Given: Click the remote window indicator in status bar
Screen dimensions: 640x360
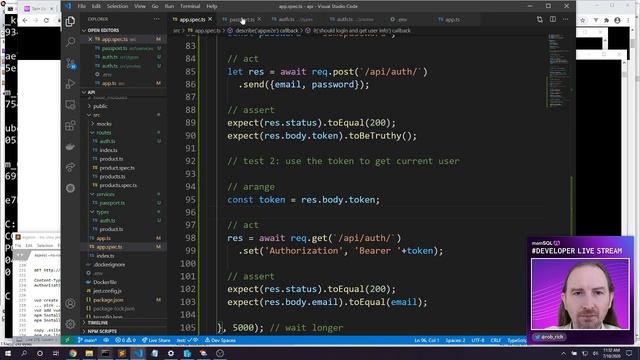Looking at the screenshot, I should click(x=68, y=340).
